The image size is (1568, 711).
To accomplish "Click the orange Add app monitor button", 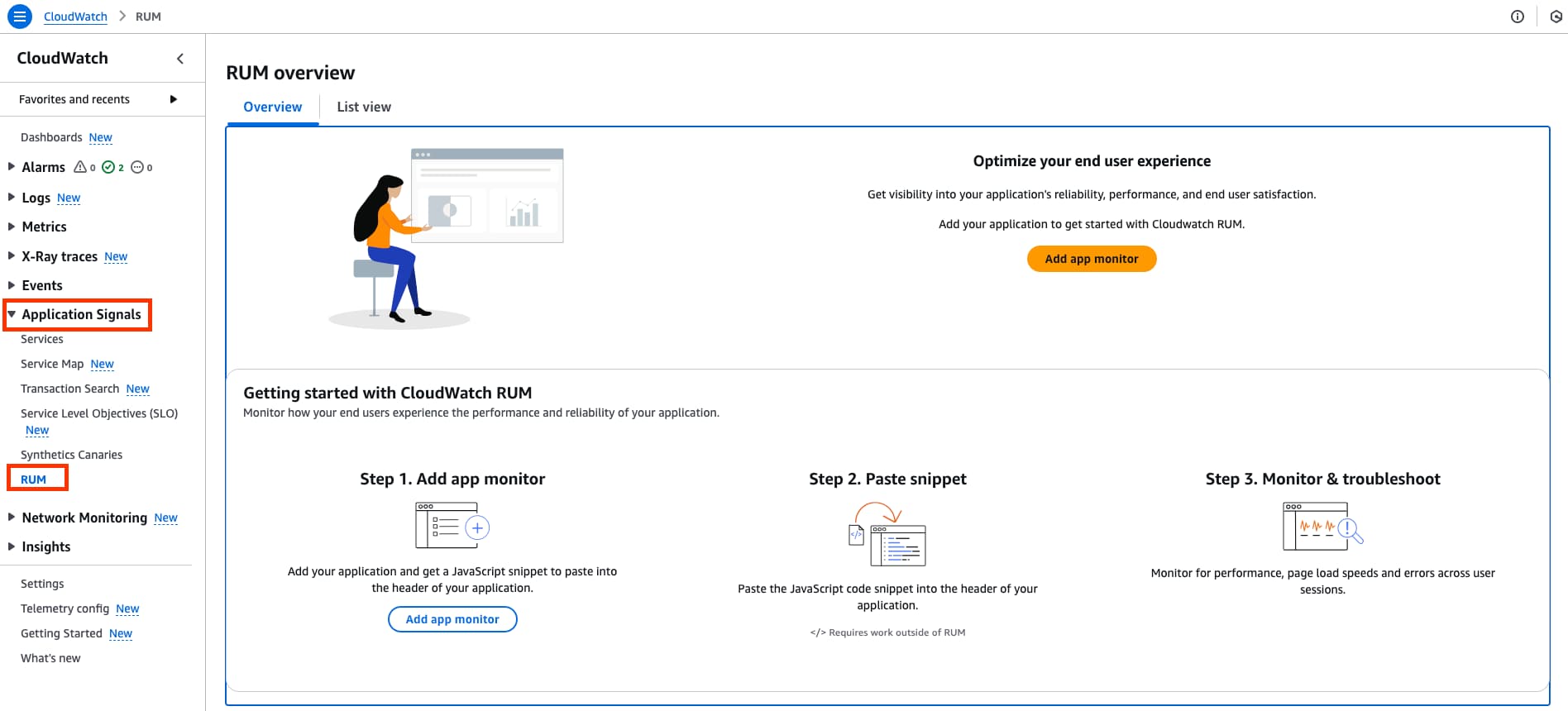I will point(1092,259).
